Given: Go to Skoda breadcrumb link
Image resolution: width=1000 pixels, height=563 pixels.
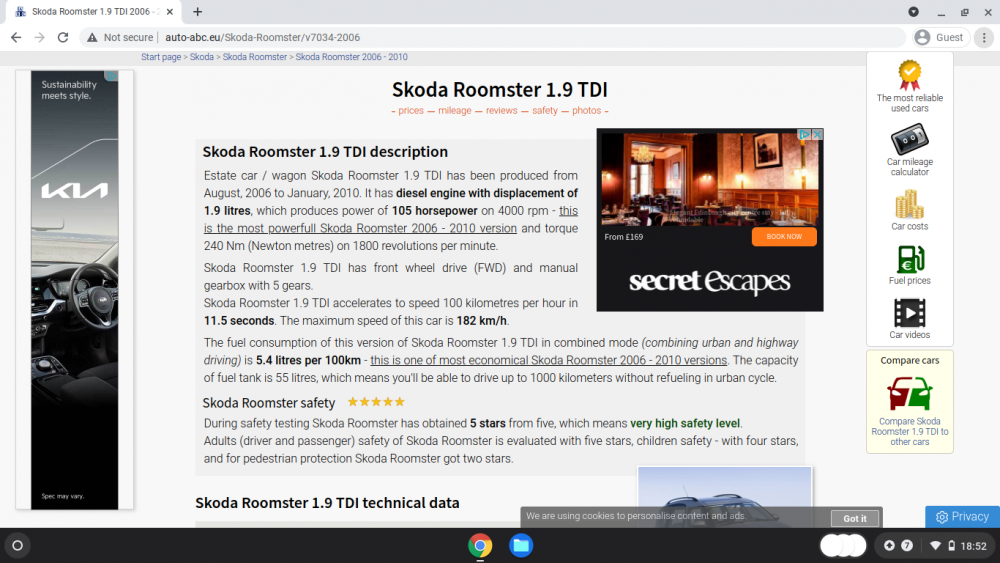Looking at the screenshot, I should [x=202, y=57].
